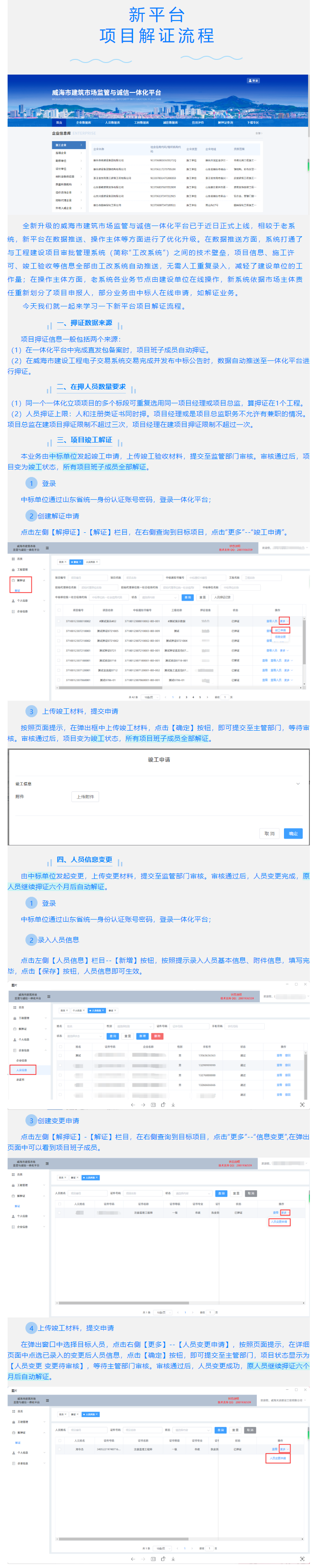Check the row checkbox in the last 人员变更 table

click(x=60, y=1449)
